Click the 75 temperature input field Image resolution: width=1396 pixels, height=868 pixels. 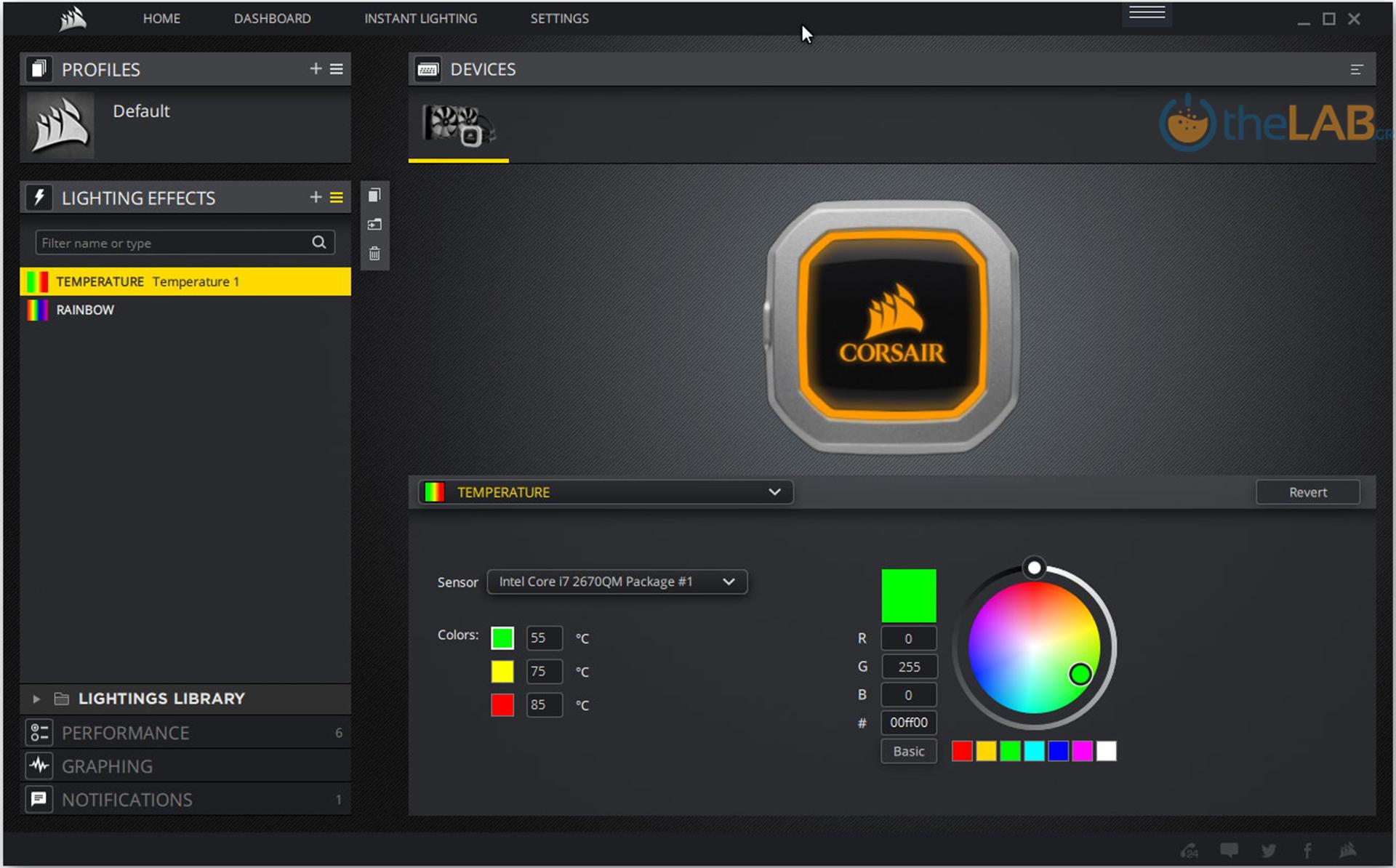(x=544, y=671)
